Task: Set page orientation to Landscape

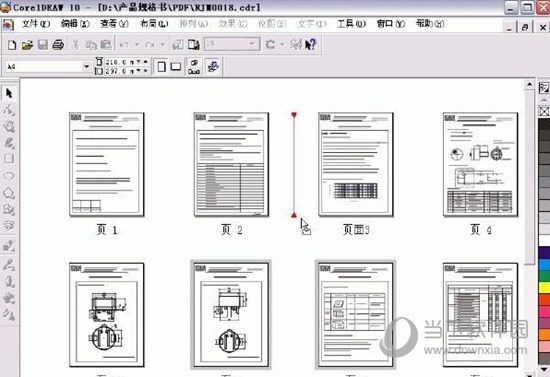Action: (175, 67)
